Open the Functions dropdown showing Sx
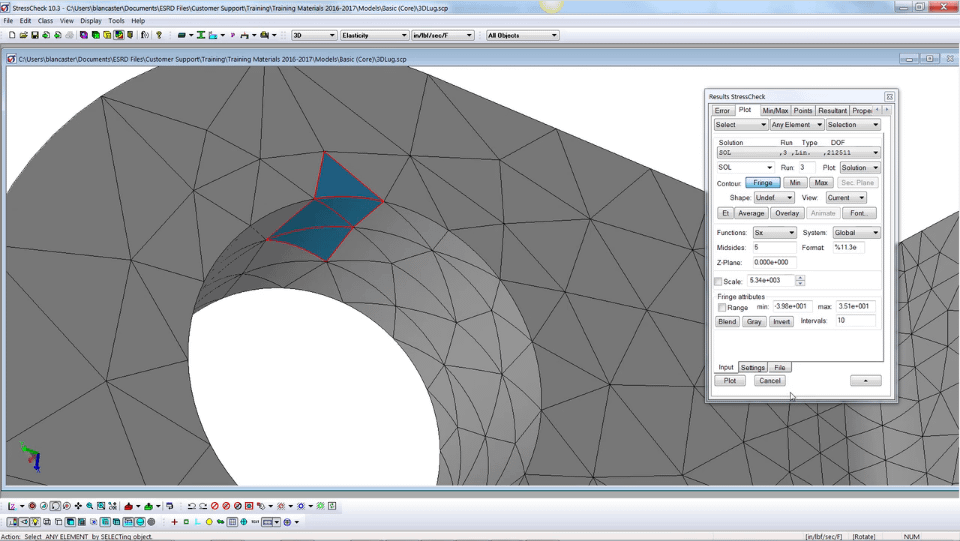 [774, 233]
